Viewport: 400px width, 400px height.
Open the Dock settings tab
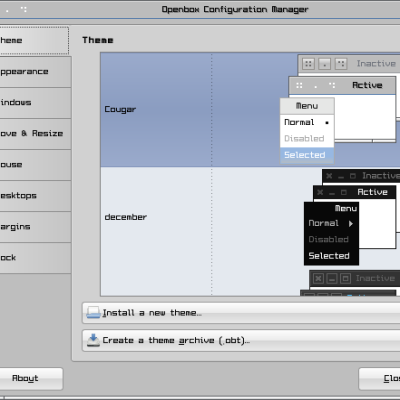coord(35,258)
